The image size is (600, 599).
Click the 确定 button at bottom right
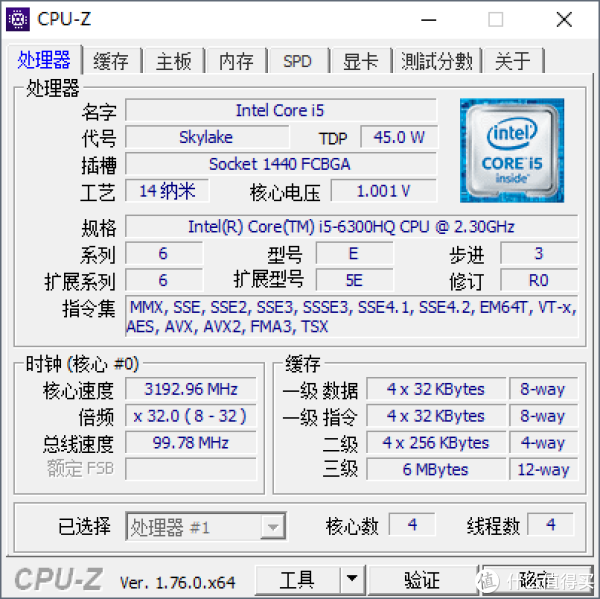coord(536,579)
